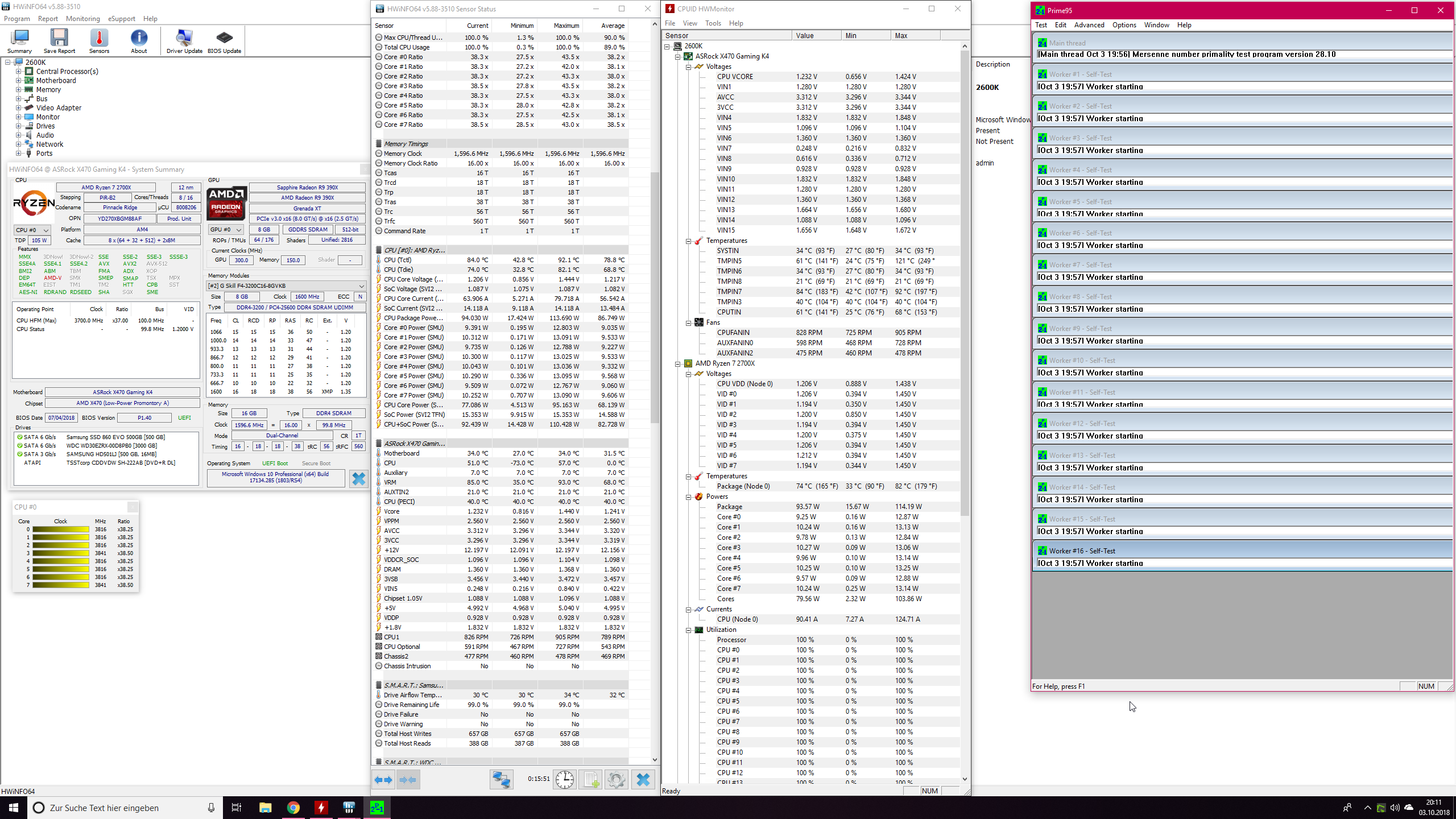Expand the Central Processor(s) tree node

click(x=19, y=72)
